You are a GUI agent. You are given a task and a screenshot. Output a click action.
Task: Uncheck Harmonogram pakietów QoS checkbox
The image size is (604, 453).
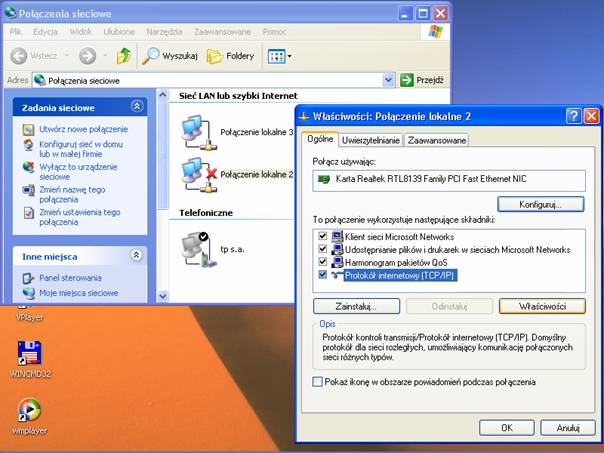coord(322,262)
